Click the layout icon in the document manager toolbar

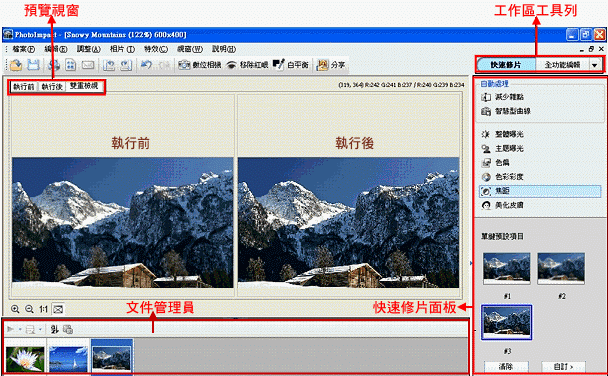tap(30, 329)
